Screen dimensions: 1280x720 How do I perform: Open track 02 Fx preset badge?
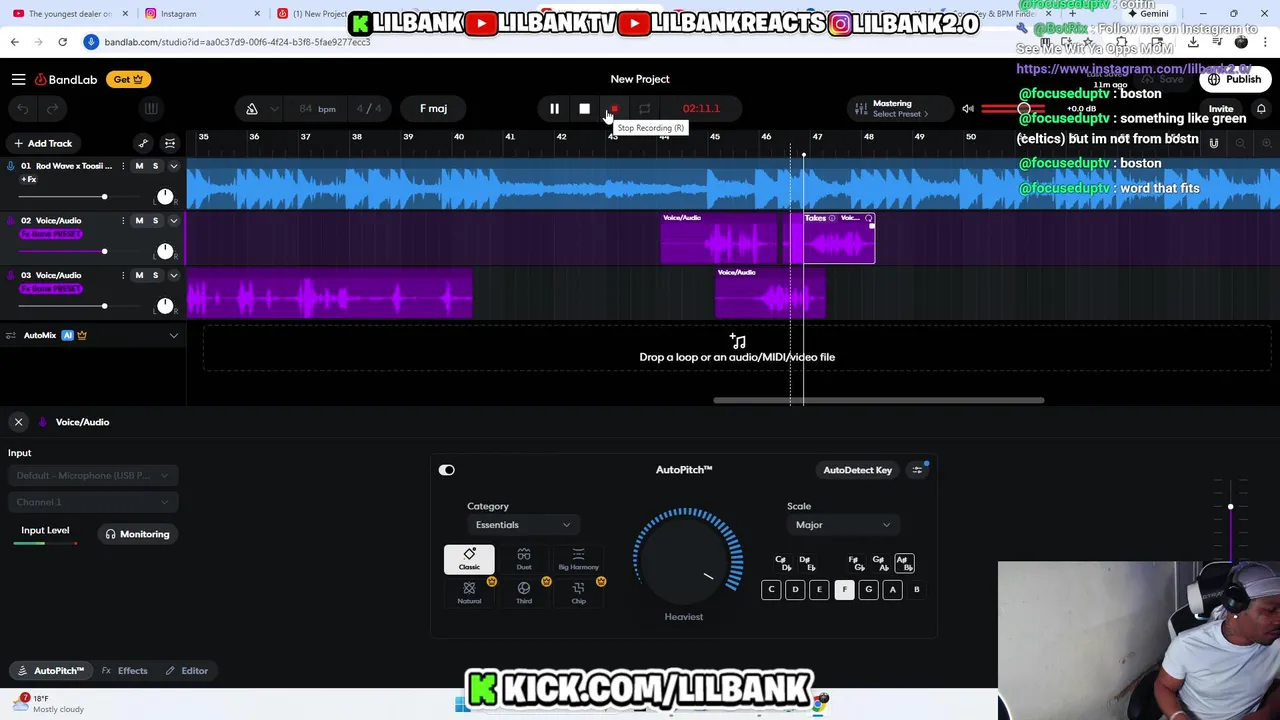click(51, 234)
